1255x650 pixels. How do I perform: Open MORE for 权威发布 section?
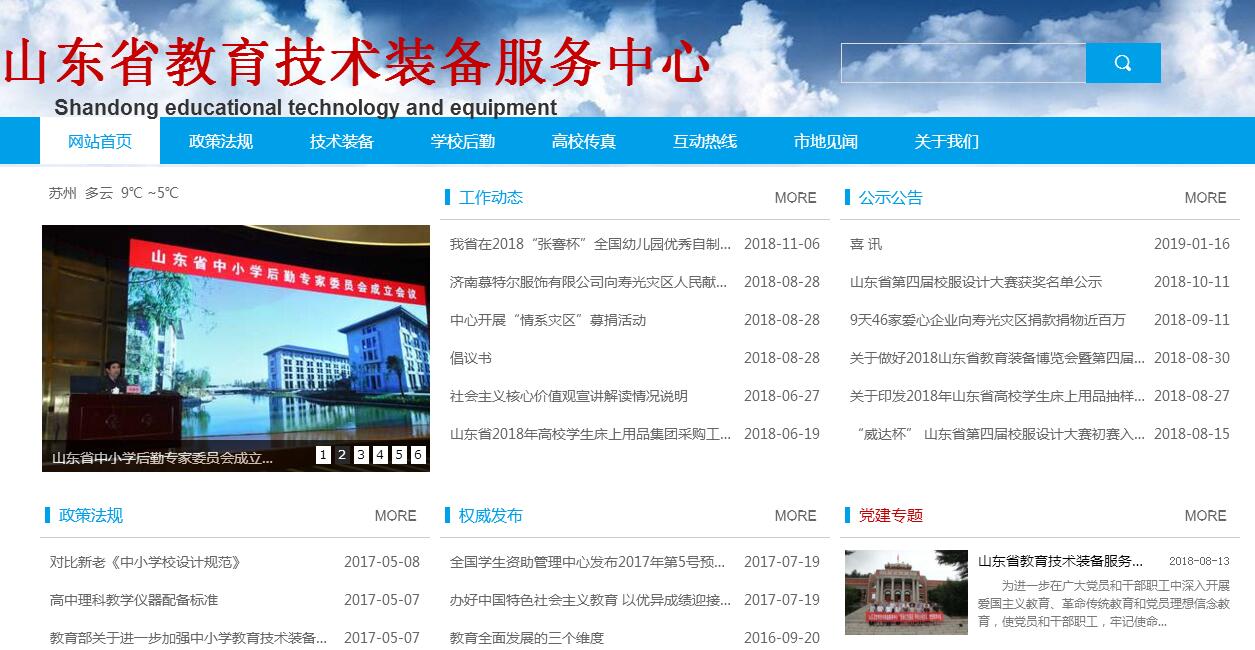pos(796,516)
